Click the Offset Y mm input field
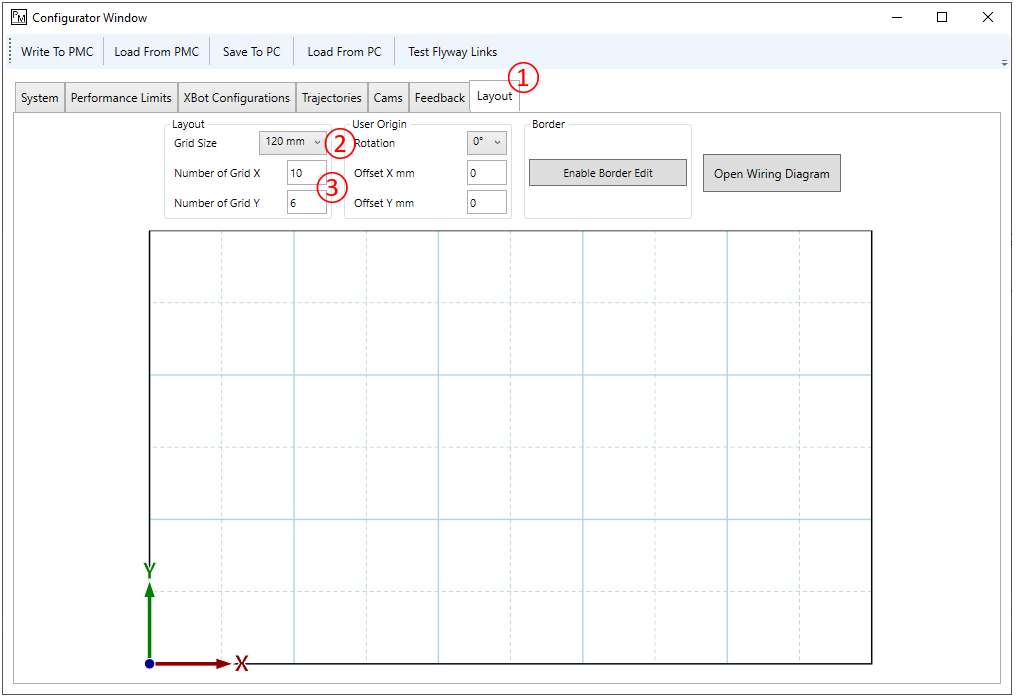Screen dimensions: 1016x699 [x=486, y=201]
